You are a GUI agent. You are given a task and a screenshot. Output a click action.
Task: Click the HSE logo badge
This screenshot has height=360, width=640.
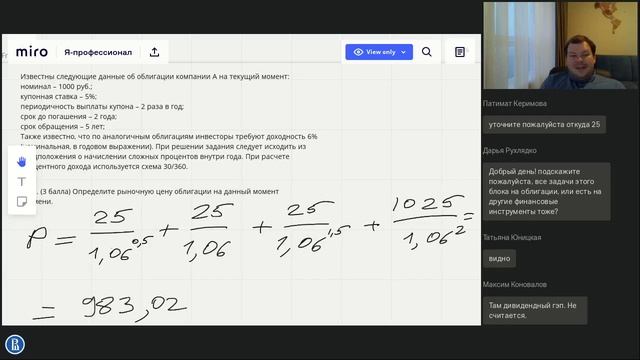(15, 344)
